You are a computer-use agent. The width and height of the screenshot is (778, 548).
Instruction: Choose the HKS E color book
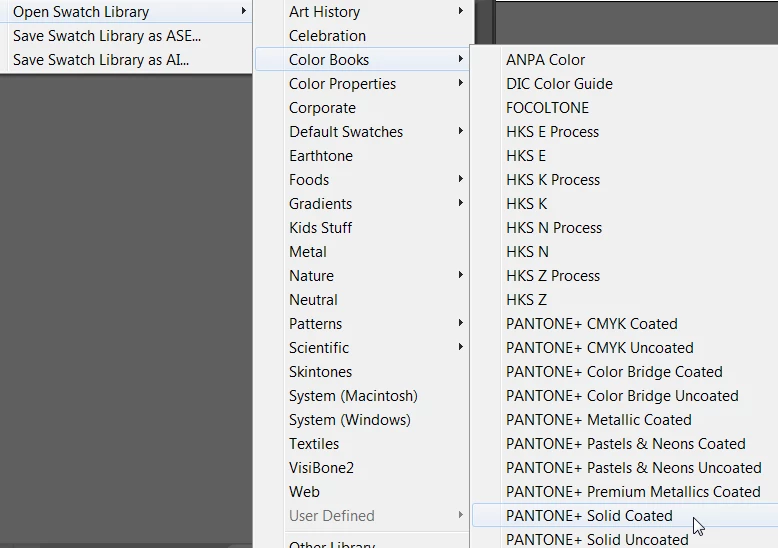pos(625,156)
